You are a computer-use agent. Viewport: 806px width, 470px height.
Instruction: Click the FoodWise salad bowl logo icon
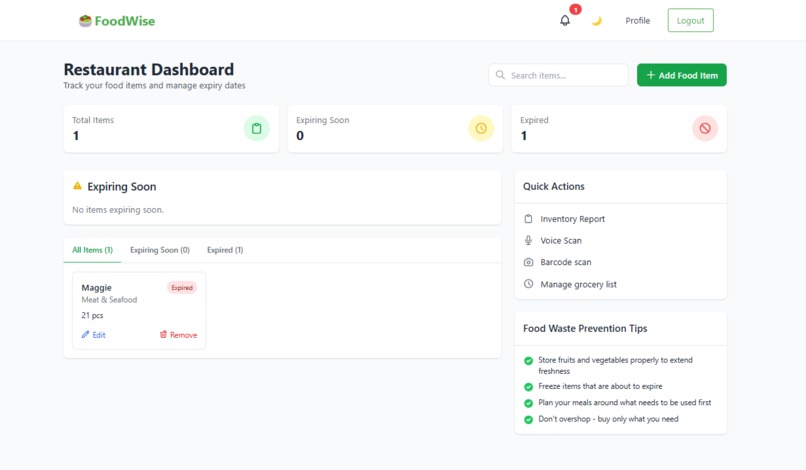85,21
